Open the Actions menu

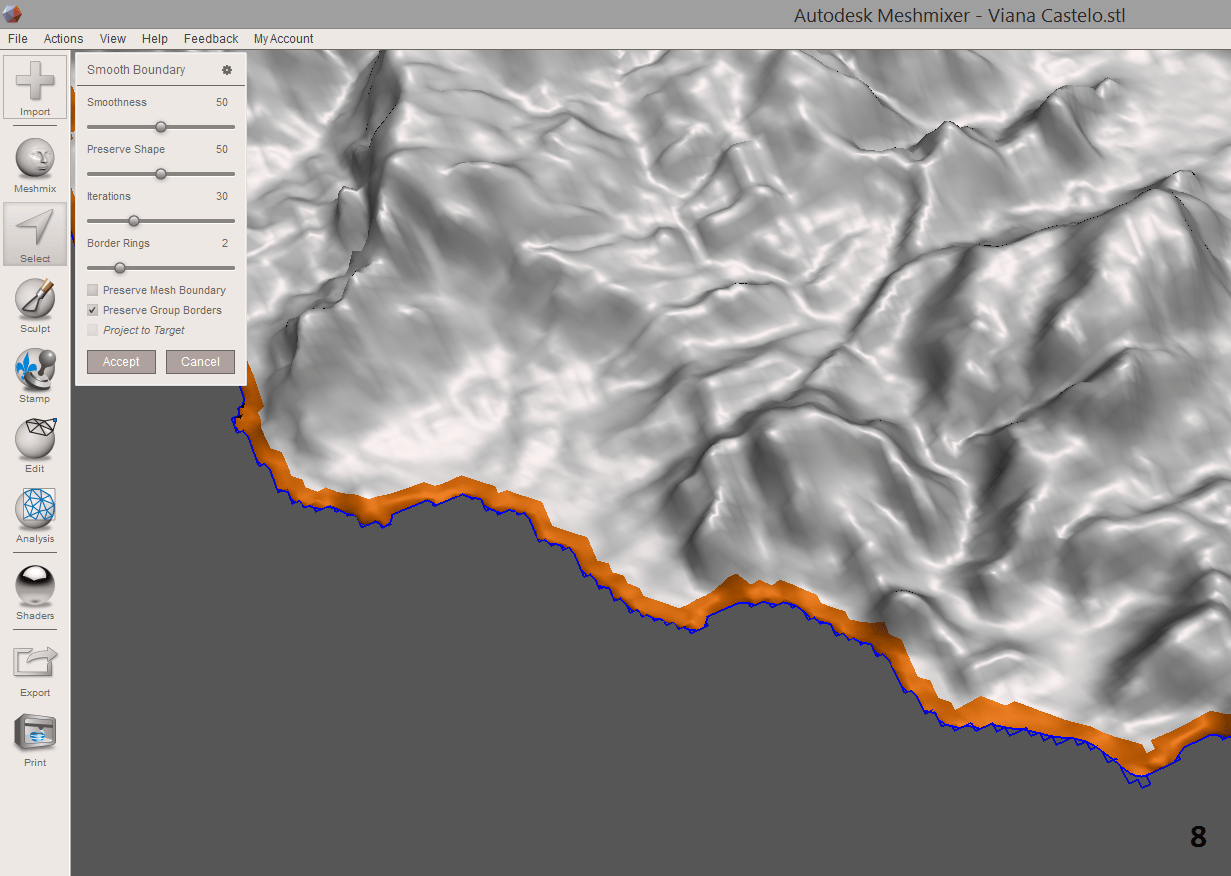pos(63,38)
